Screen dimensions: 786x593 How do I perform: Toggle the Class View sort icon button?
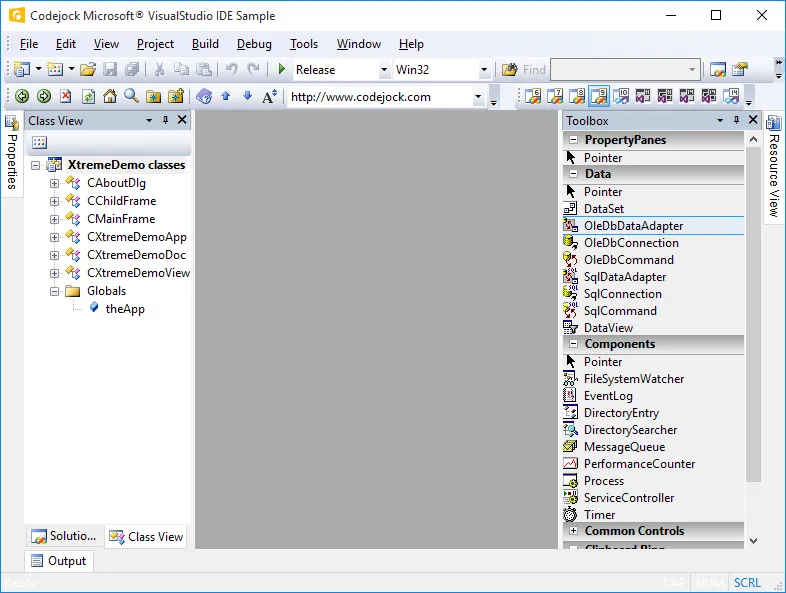40,142
